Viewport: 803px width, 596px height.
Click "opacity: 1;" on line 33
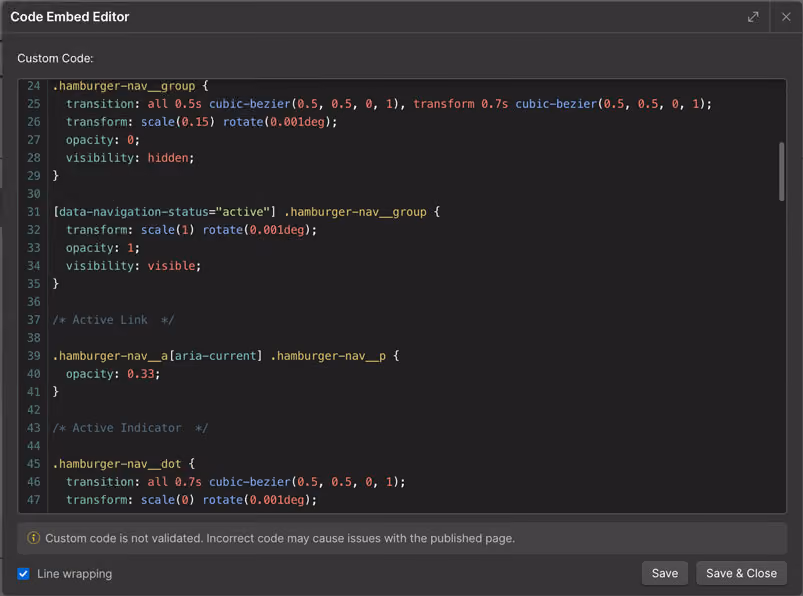click(102, 248)
